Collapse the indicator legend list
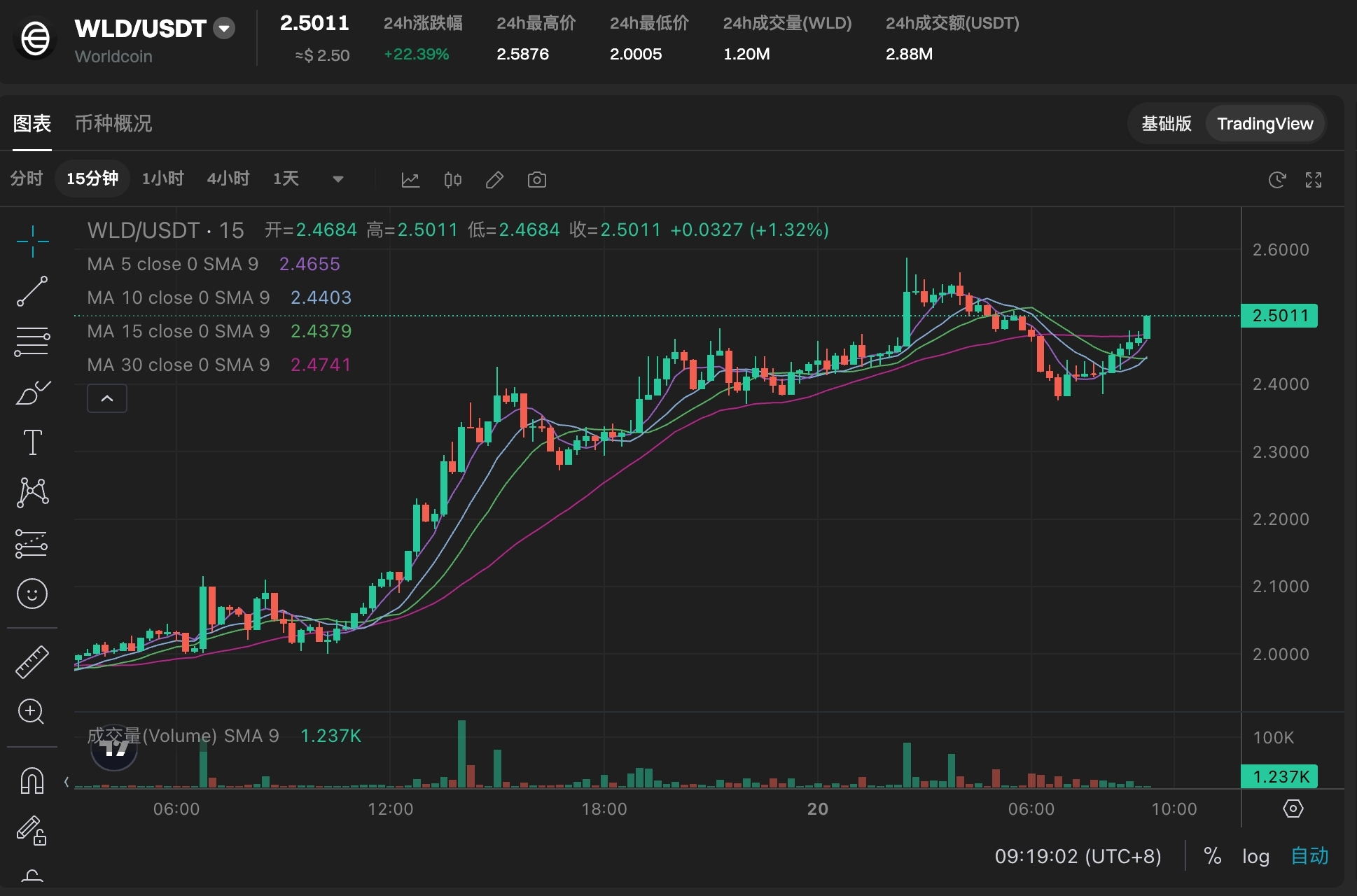 [x=107, y=398]
